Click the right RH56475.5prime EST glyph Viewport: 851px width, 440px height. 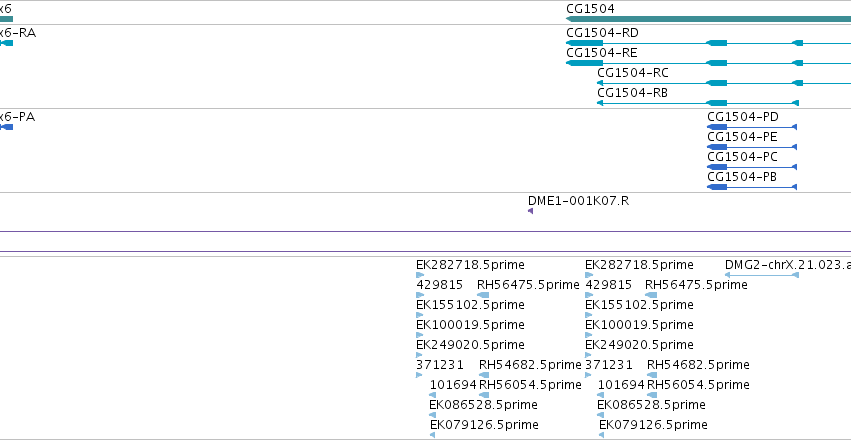(x=651, y=295)
